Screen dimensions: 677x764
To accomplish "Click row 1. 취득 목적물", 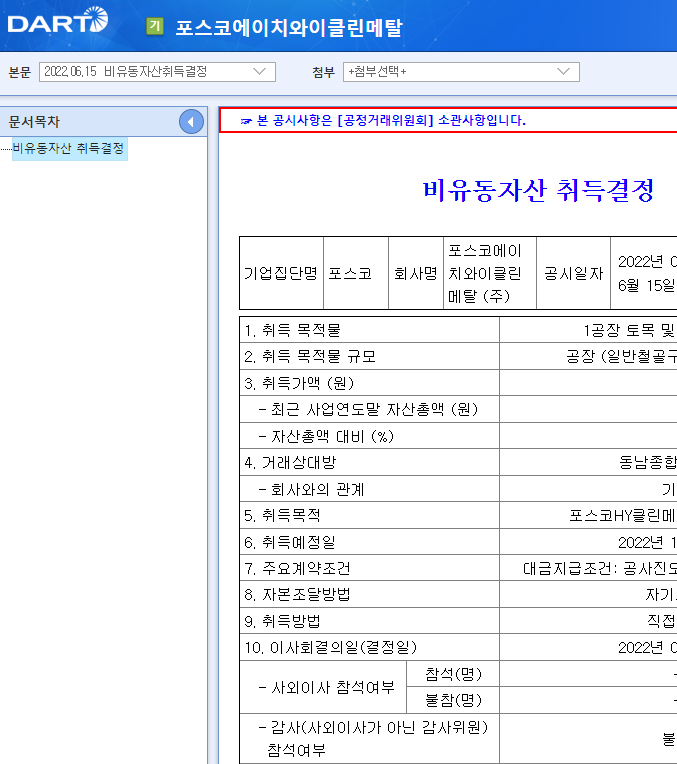I will [x=369, y=330].
